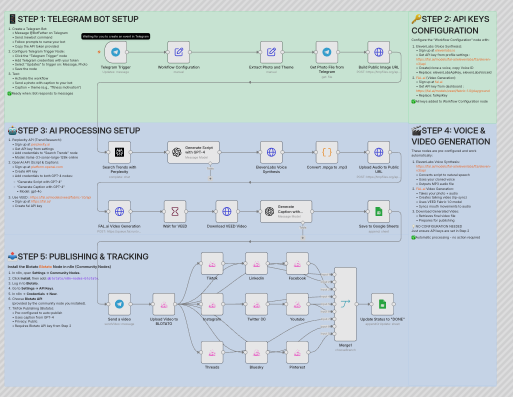Open the Threads publishing node
The width and height of the screenshot is (513, 397).
pos(212,352)
